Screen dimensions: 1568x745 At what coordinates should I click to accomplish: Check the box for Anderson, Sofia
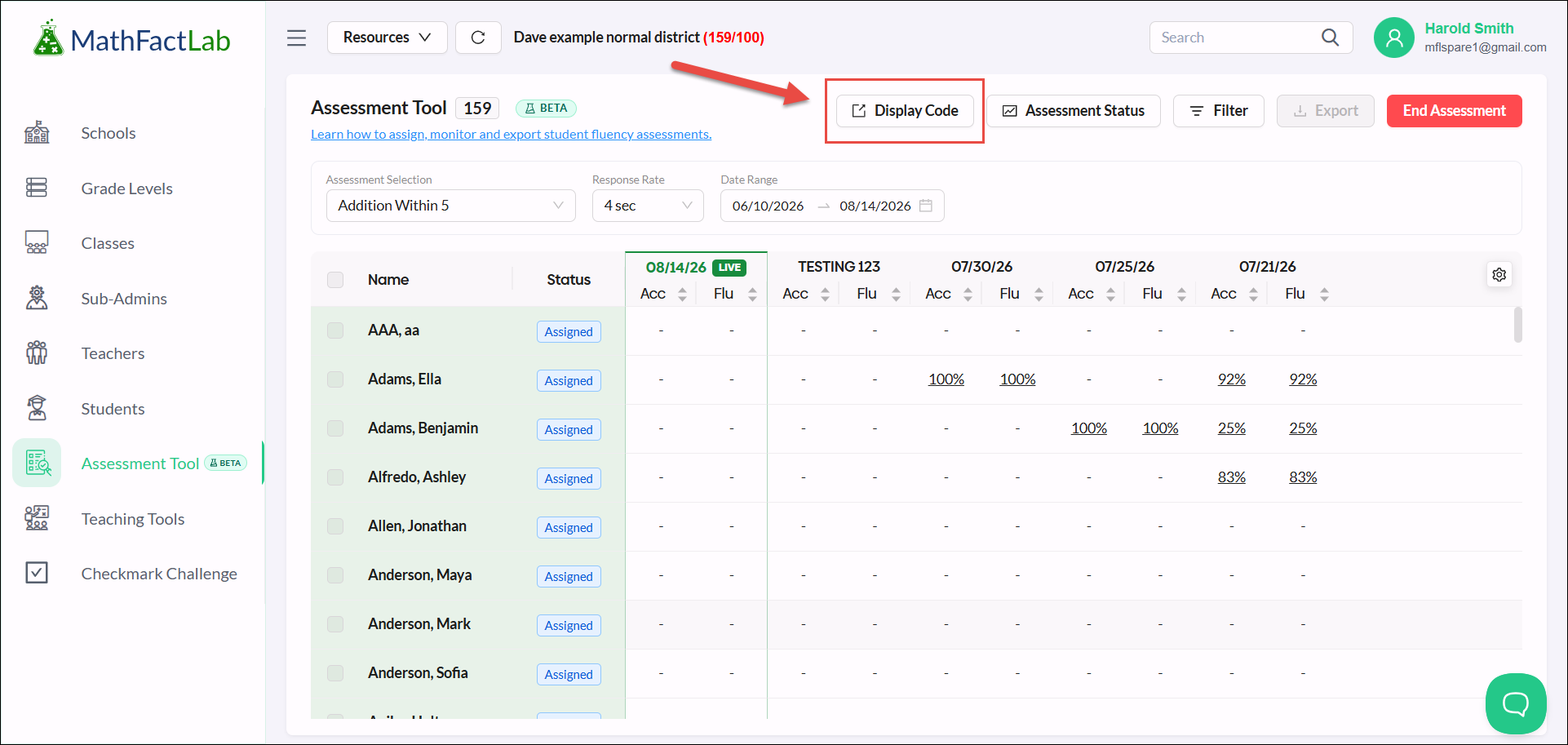(335, 673)
